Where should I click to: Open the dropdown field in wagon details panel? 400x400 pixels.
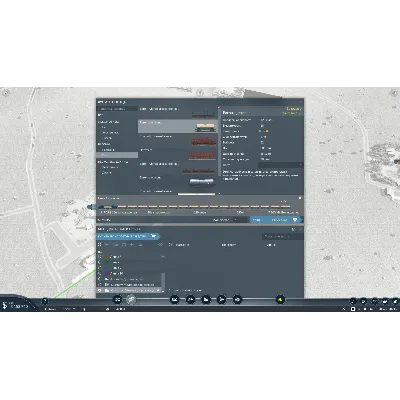pos(280,165)
